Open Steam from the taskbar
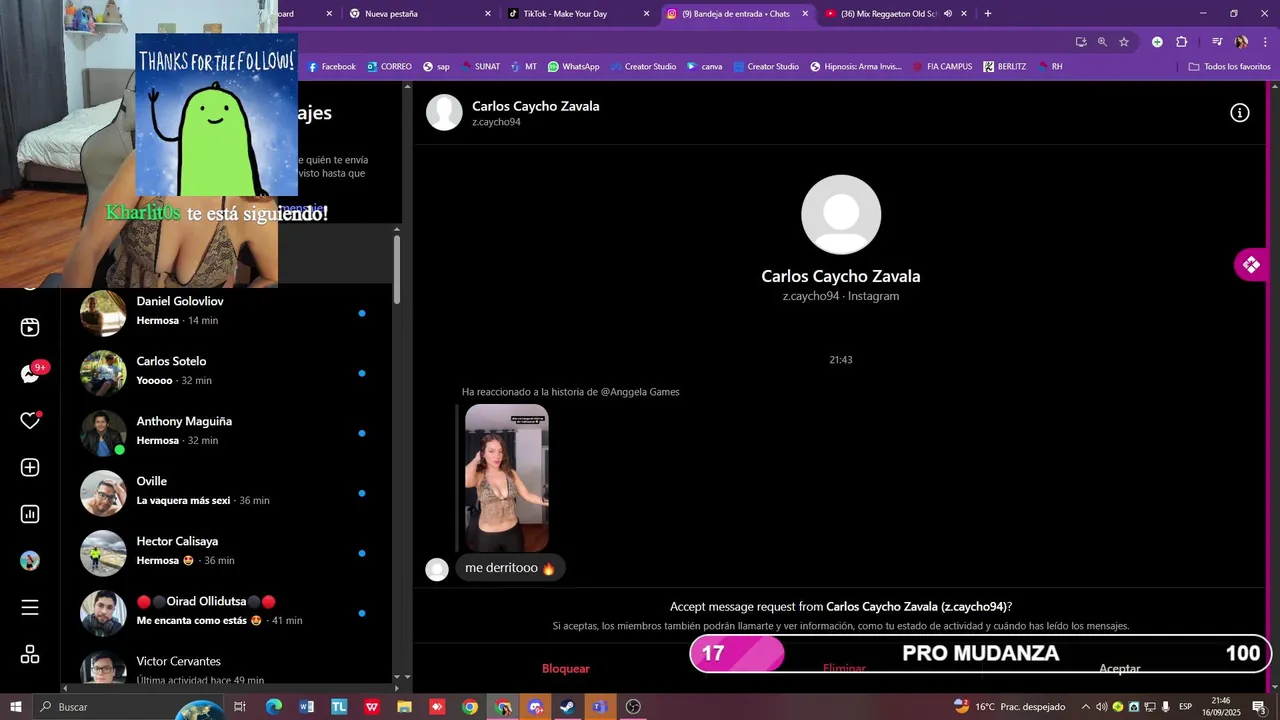Screen dimensions: 1280x720 tap(567, 707)
